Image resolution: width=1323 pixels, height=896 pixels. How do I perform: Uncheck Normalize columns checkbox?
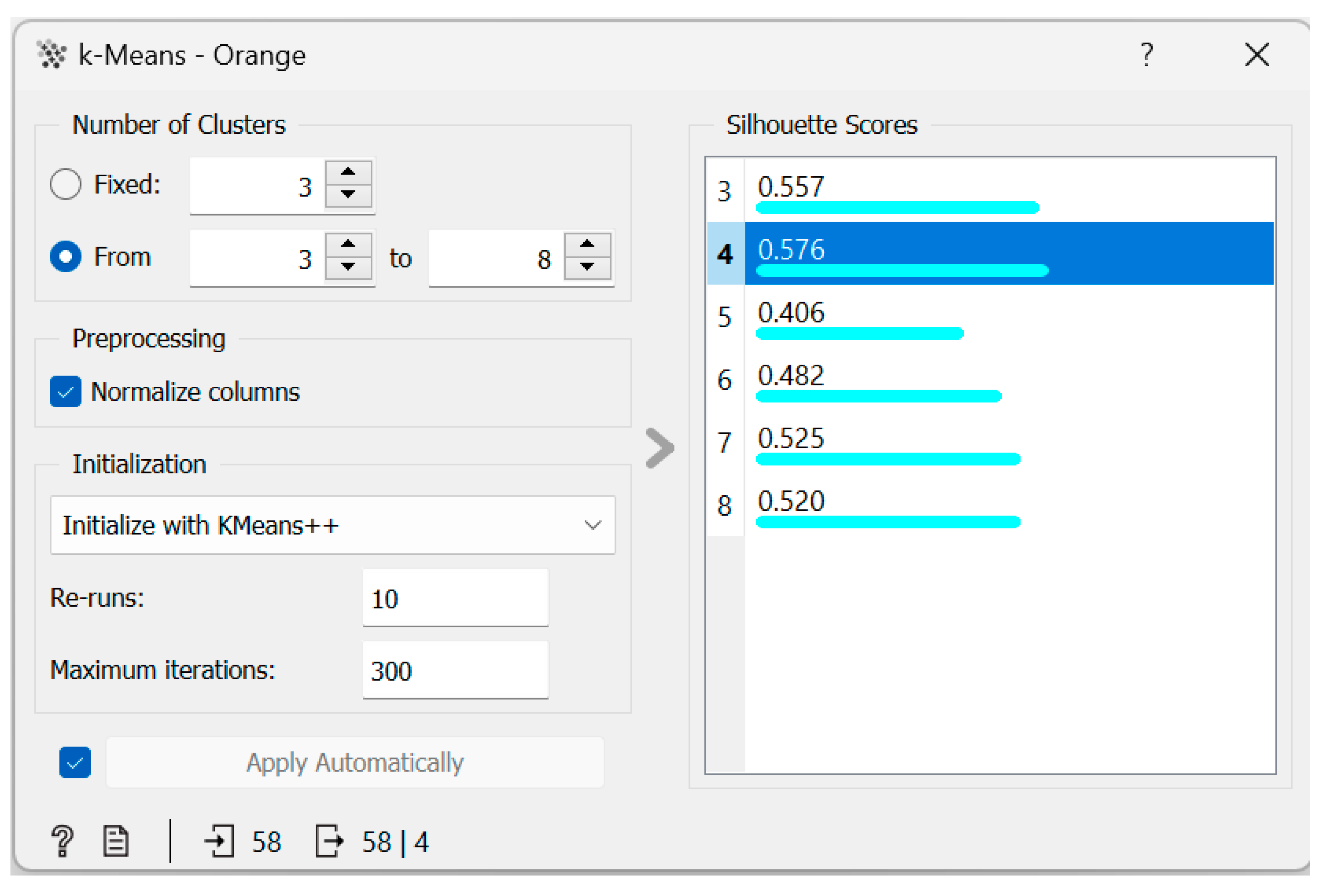[65, 392]
